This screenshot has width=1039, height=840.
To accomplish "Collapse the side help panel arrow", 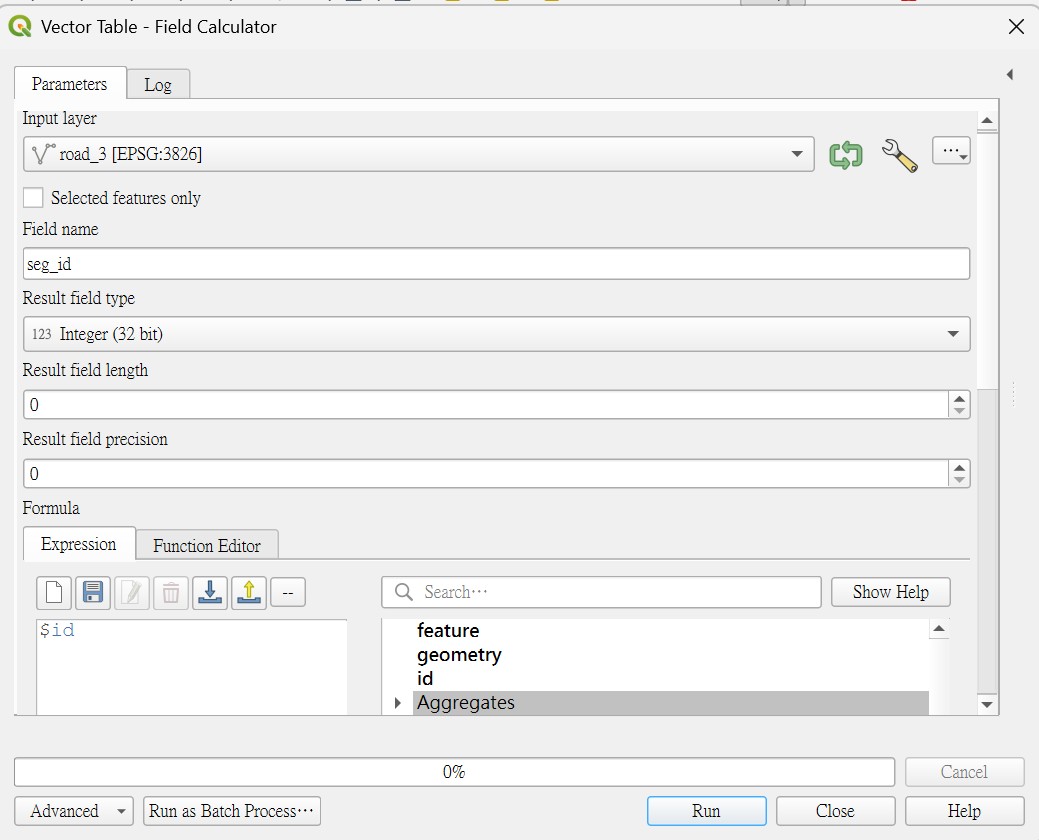I will tap(1009, 74).
